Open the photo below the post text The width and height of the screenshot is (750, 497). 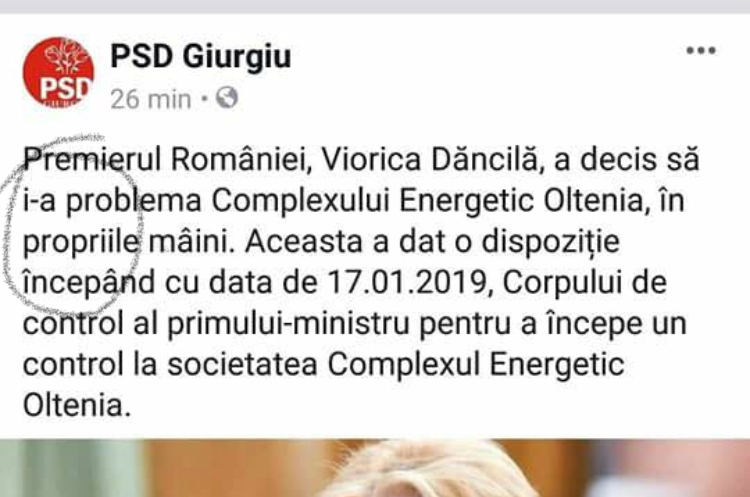coord(375,468)
